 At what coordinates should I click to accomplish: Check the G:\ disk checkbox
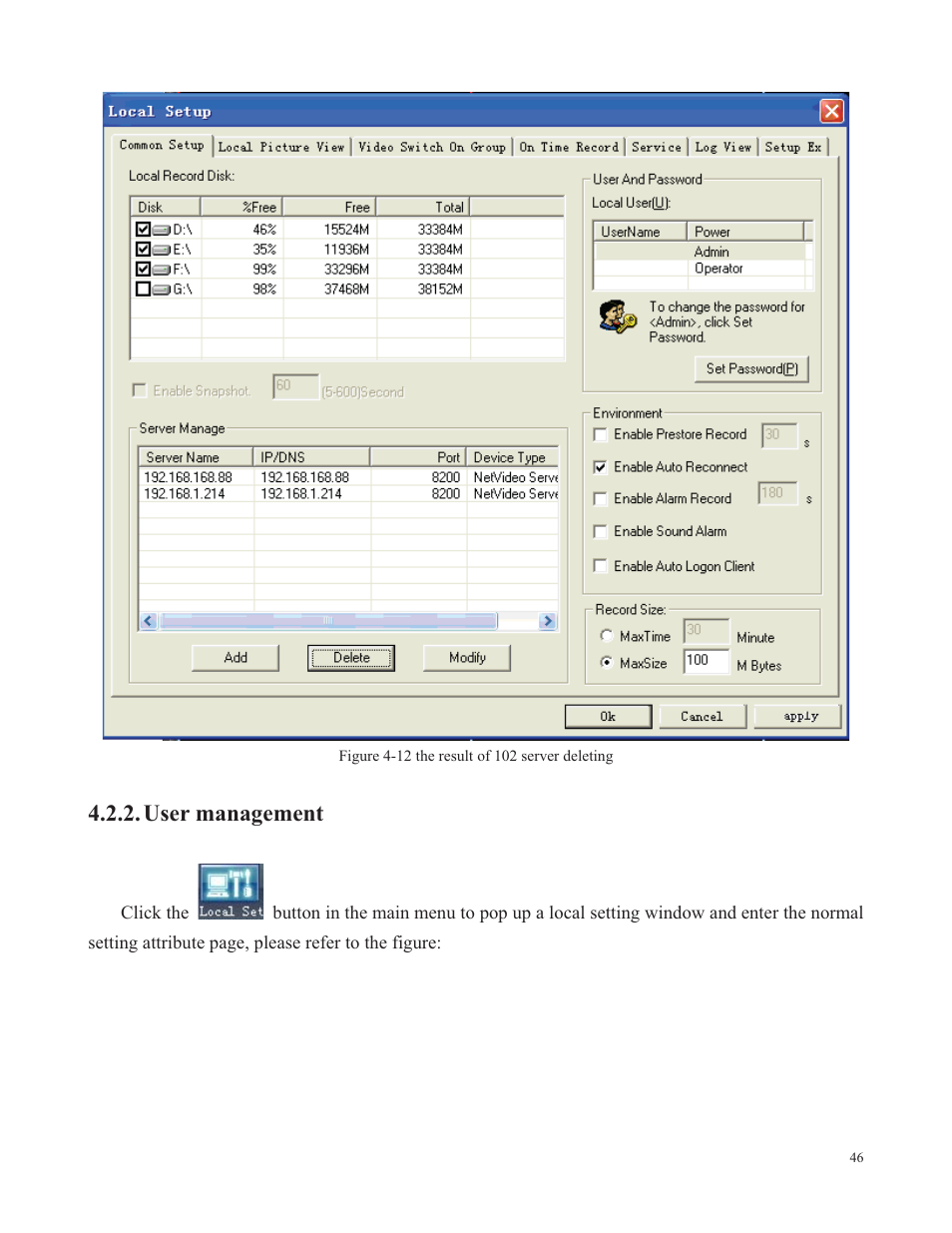coord(143,290)
